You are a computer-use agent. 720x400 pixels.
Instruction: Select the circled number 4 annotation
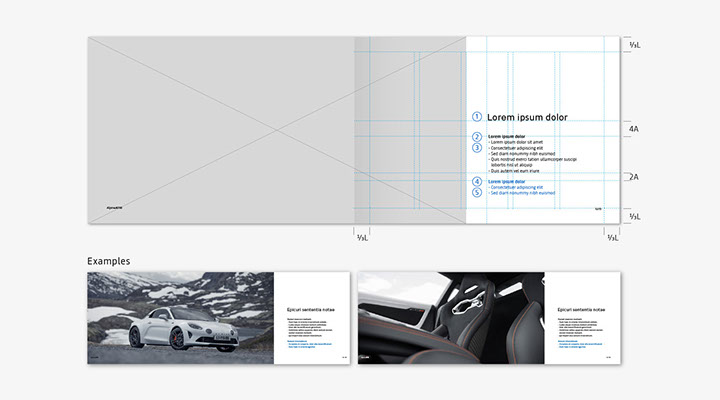point(477,181)
